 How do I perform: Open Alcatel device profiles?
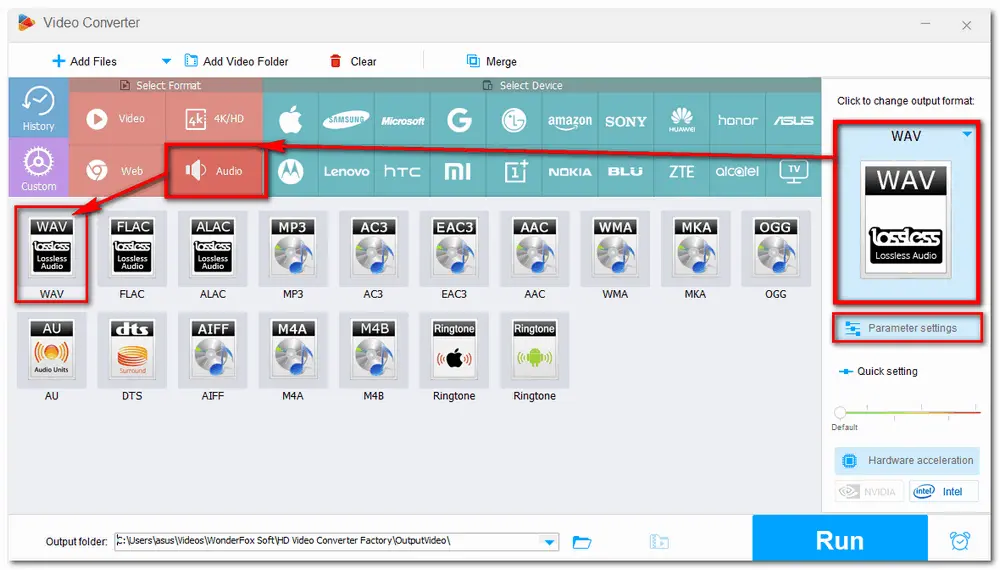click(x=737, y=172)
